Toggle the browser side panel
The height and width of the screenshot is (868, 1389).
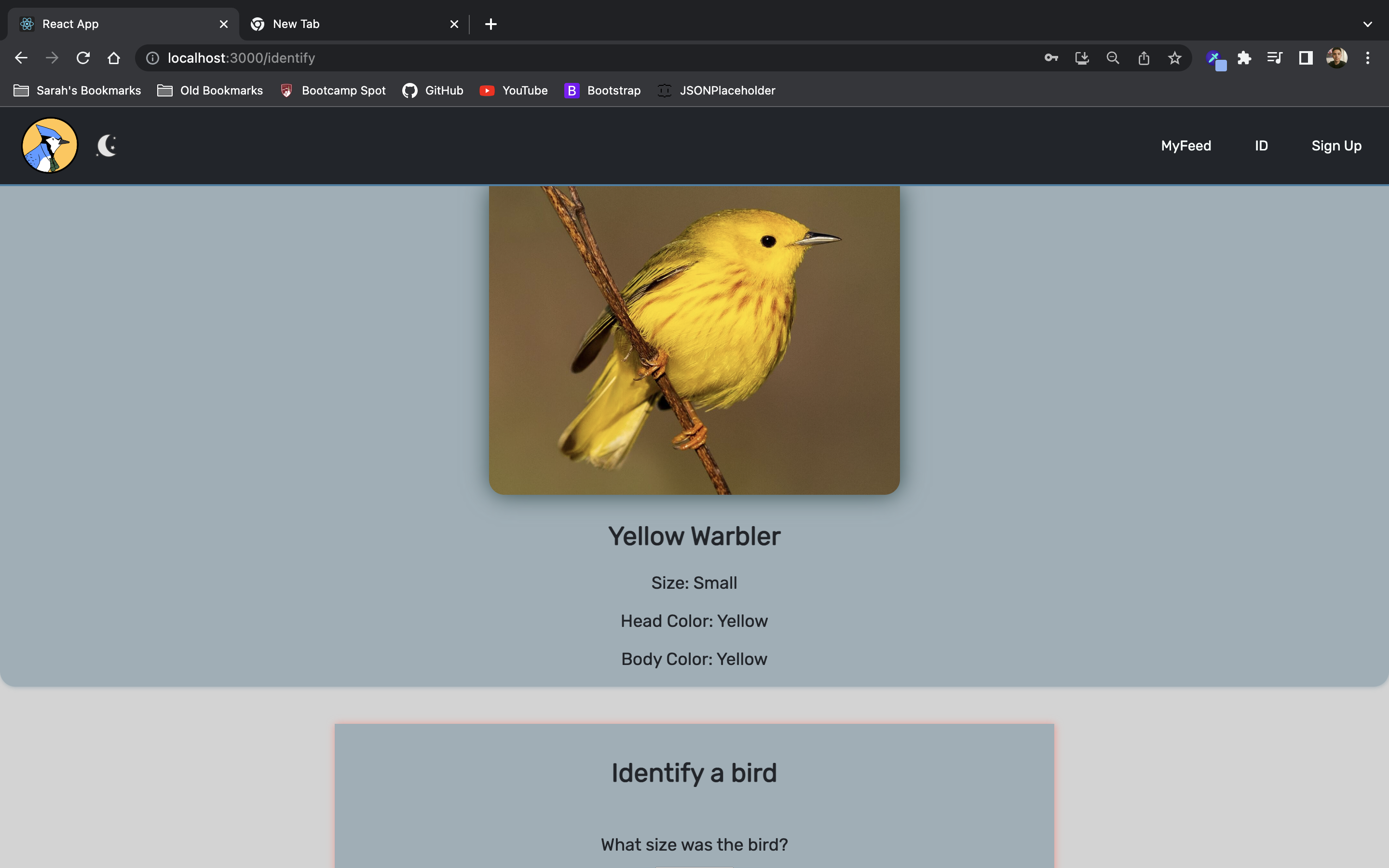tap(1305, 57)
